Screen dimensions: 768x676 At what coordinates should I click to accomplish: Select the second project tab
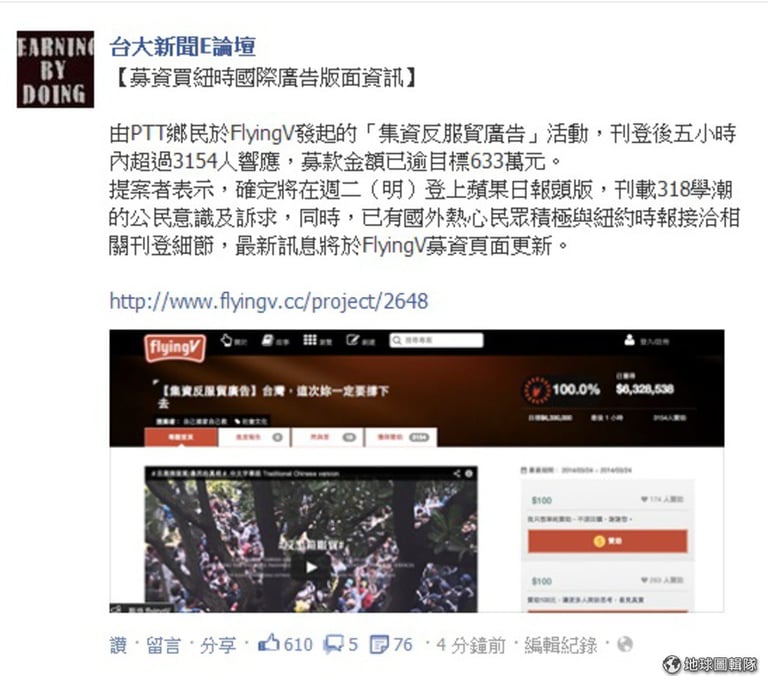tap(254, 437)
